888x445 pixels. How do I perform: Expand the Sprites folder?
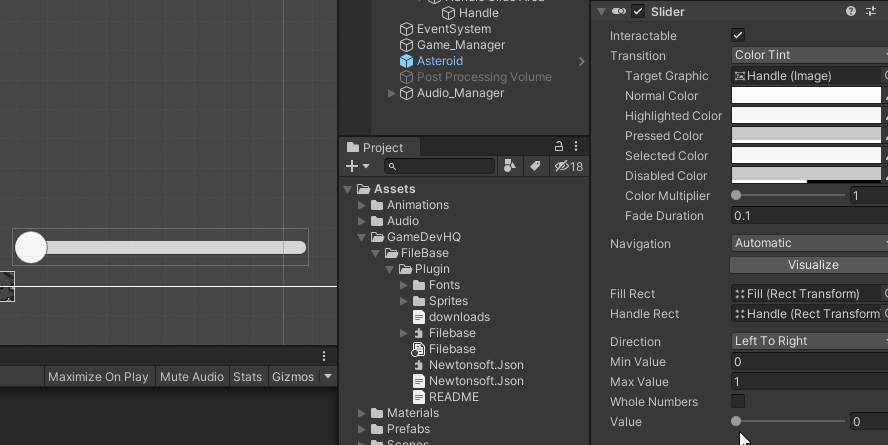click(x=404, y=301)
